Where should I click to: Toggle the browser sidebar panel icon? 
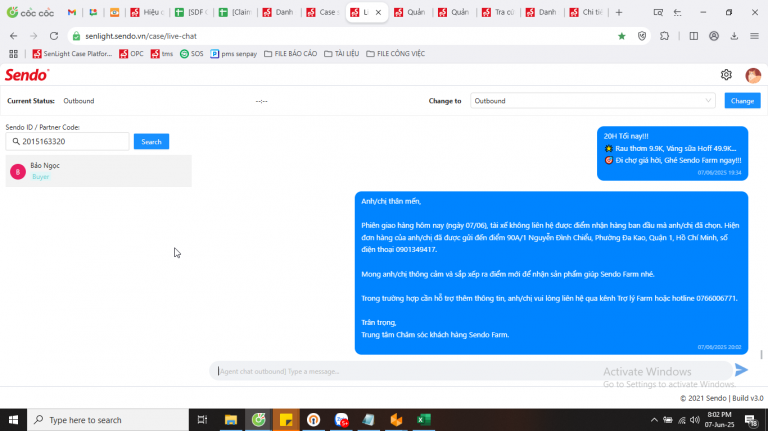694,36
